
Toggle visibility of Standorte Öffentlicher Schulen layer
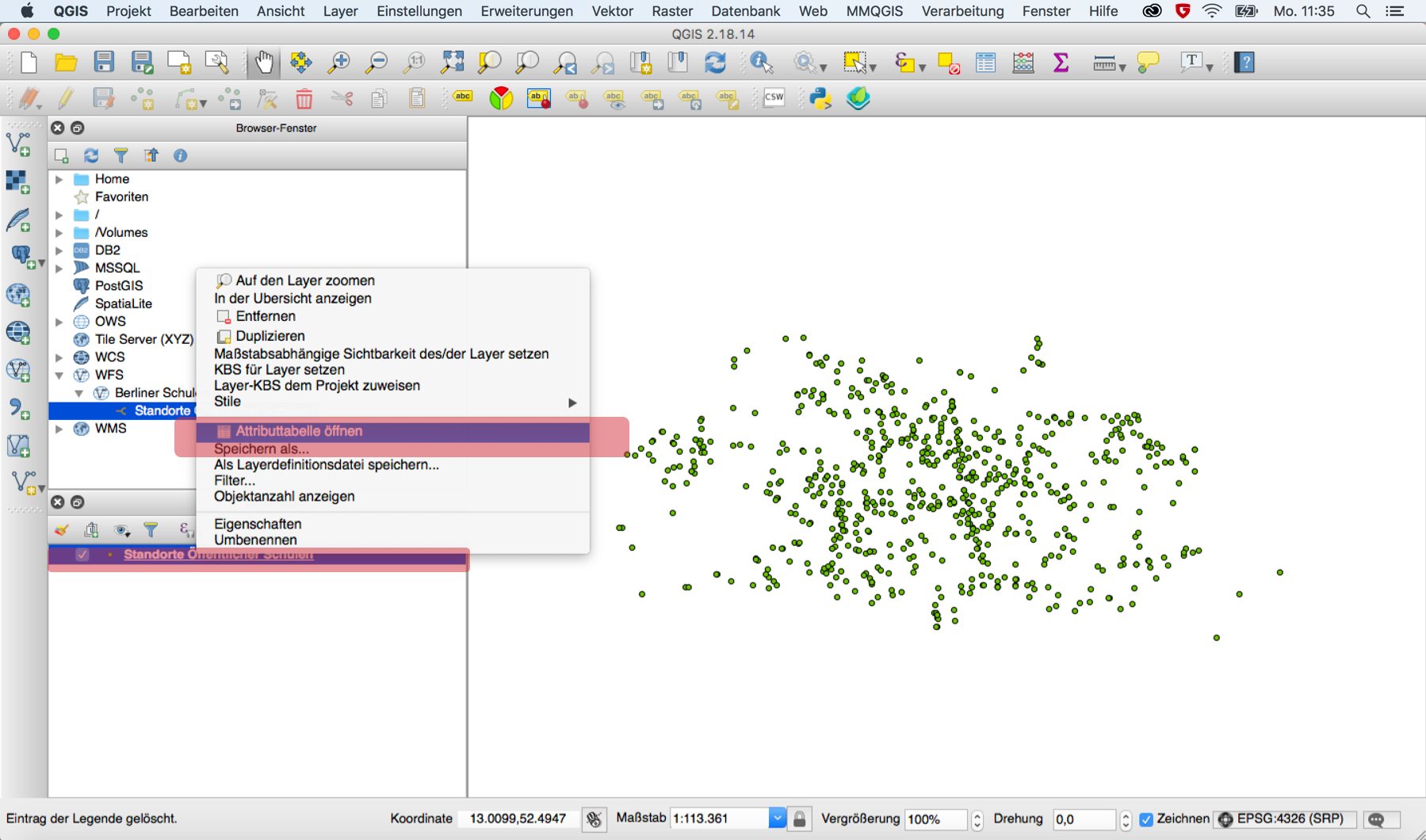[x=82, y=555]
